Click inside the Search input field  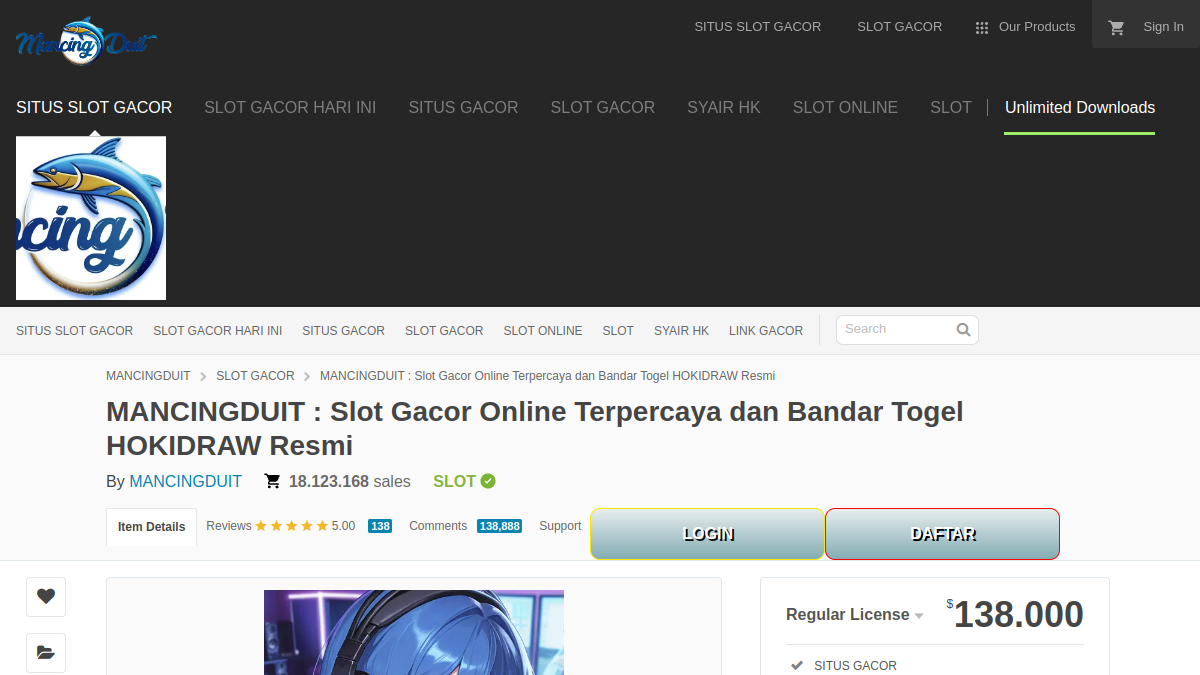pyautogui.click(x=895, y=329)
